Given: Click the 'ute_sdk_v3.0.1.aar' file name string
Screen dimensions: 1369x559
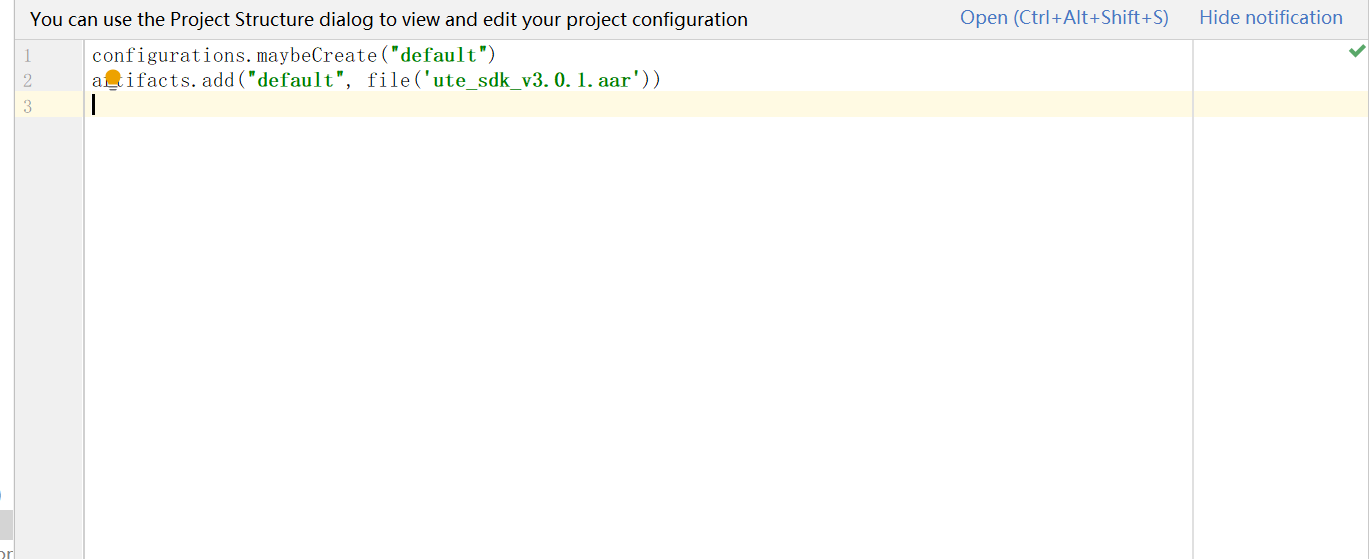Looking at the screenshot, I should click(530, 81).
